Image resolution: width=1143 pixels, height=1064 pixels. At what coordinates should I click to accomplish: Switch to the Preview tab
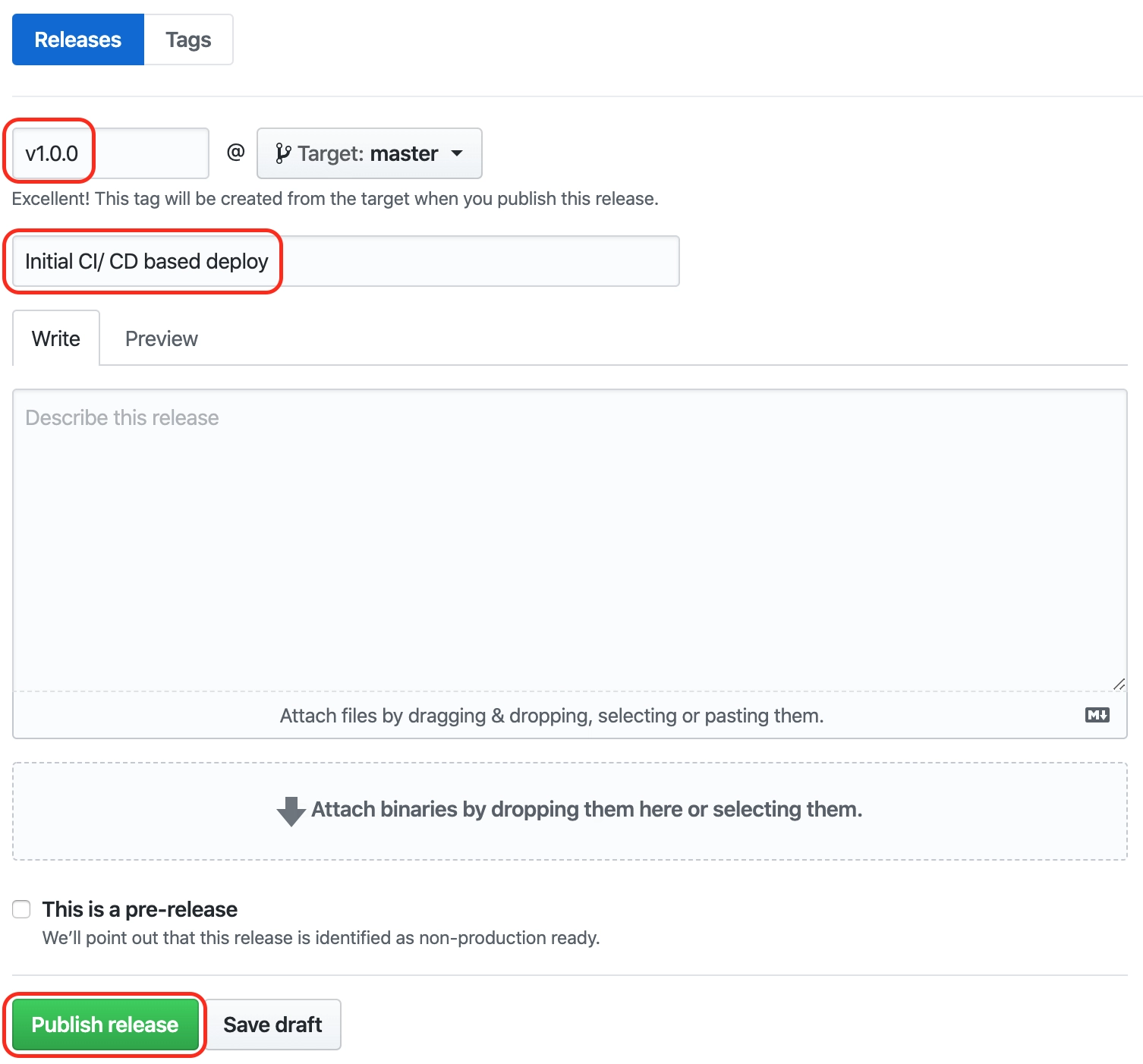pos(161,338)
